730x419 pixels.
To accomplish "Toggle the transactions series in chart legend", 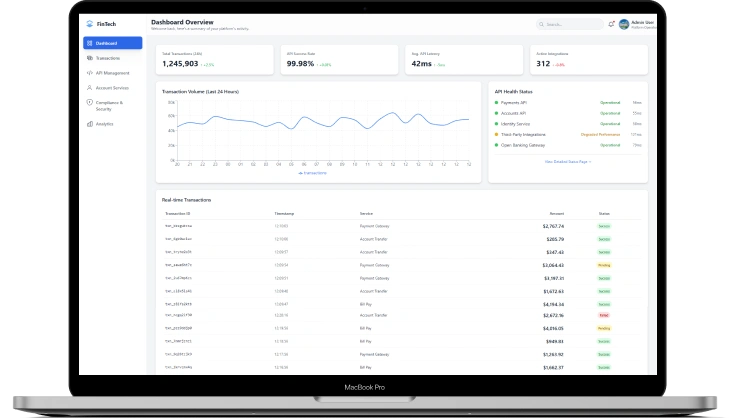I will [x=313, y=173].
